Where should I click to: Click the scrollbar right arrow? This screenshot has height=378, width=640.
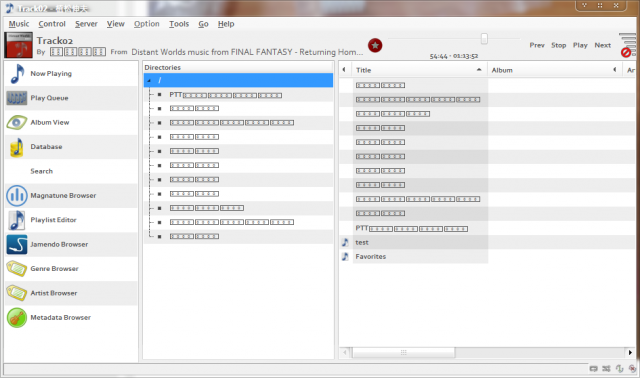click(630, 352)
